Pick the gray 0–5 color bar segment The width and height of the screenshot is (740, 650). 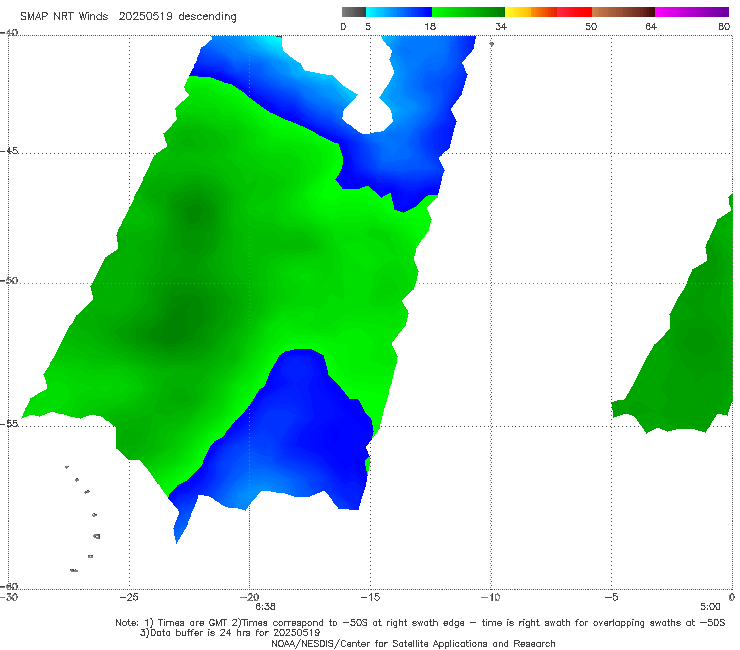click(x=354, y=12)
